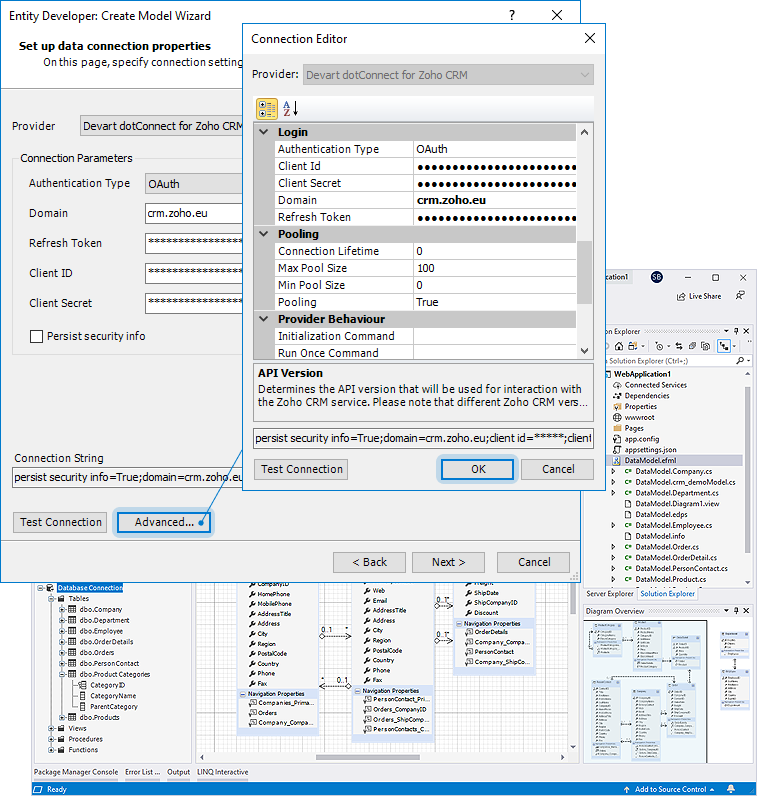Toggle file nesting icon in Solution Explorer

click(723, 346)
